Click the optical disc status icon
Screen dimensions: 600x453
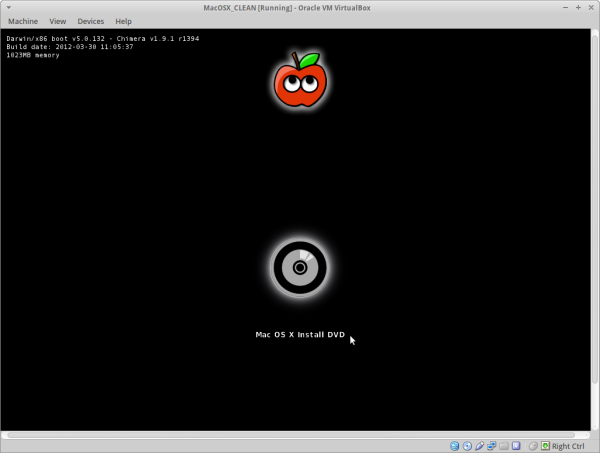(x=467, y=446)
